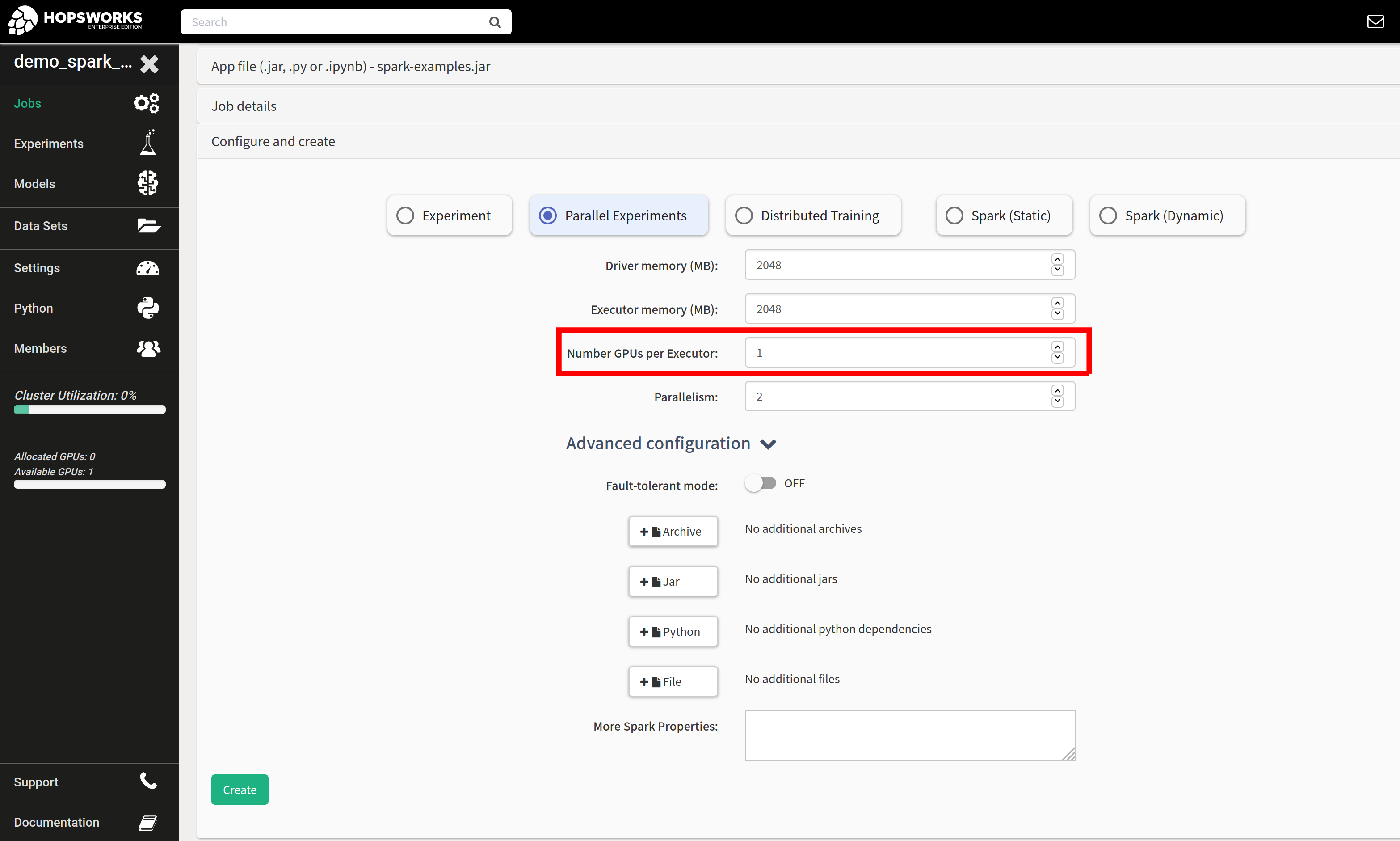Open the Python sidebar icon
This screenshot has height=841, width=1400.
coord(147,308)
